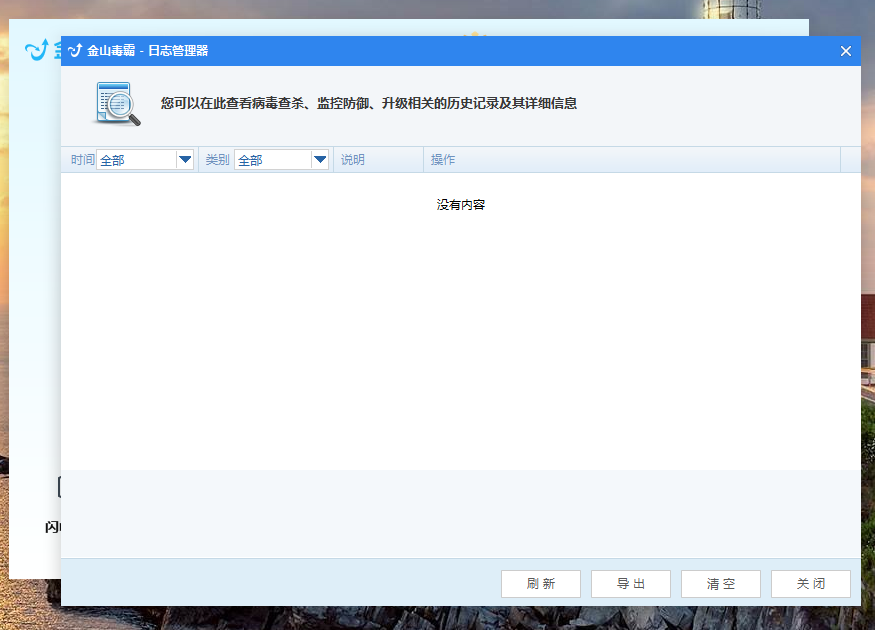Click the 时间 filter label
The image size is (875, 630).
pyautogui.click(x=83, y=160)
